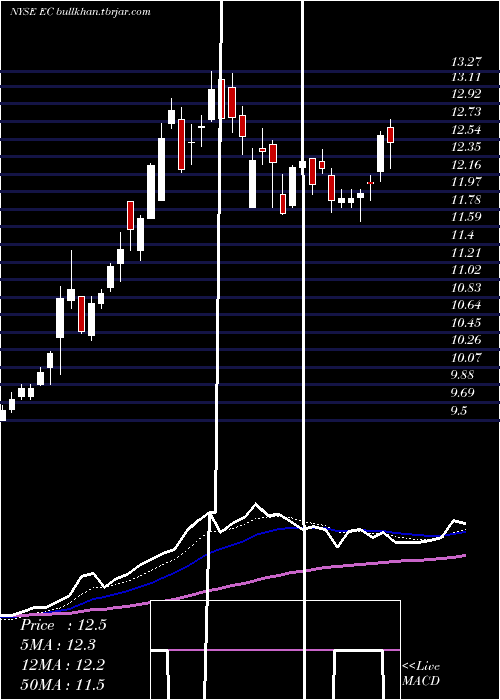Viewport: 500px width, 700px height.
Task: Click the 12.35 price axis label
Action: point(466,147)
